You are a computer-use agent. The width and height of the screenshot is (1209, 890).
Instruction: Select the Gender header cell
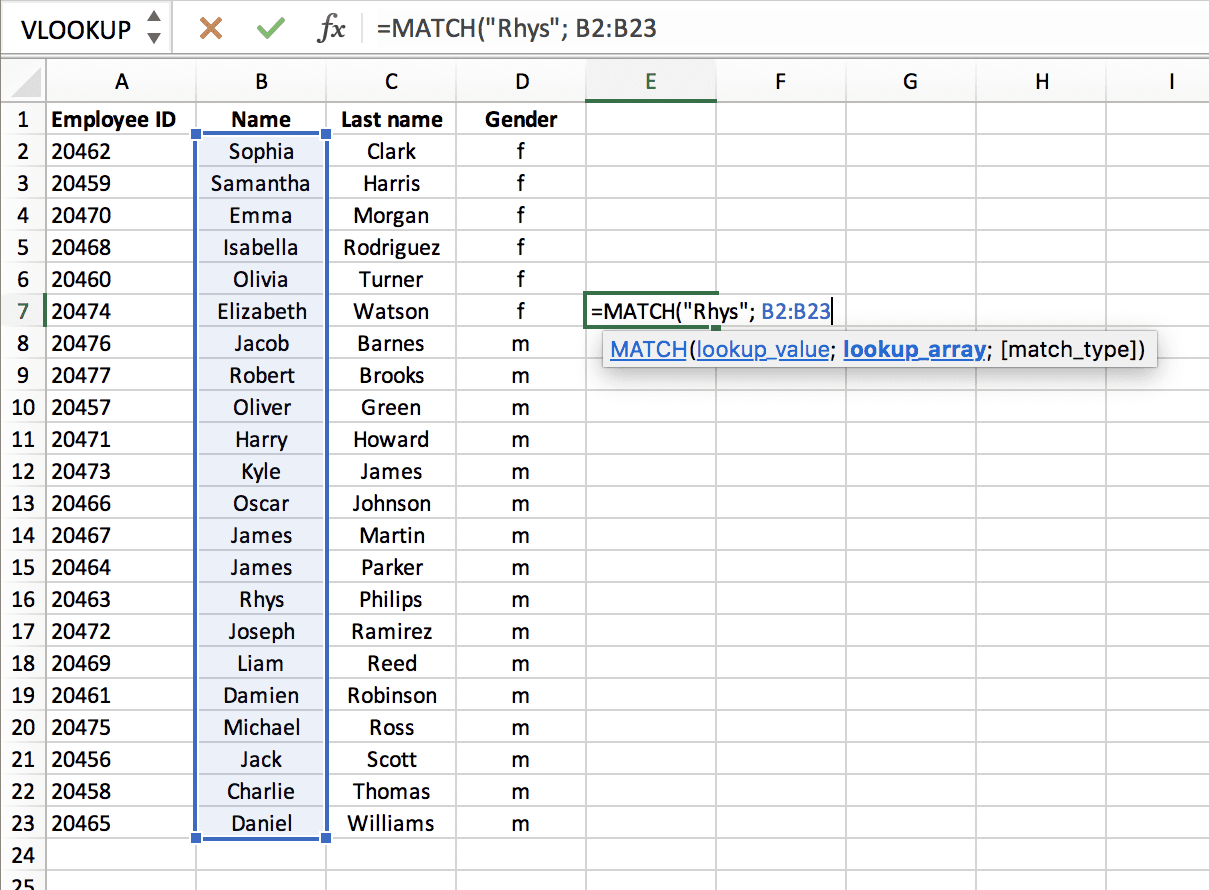point(521,119)
